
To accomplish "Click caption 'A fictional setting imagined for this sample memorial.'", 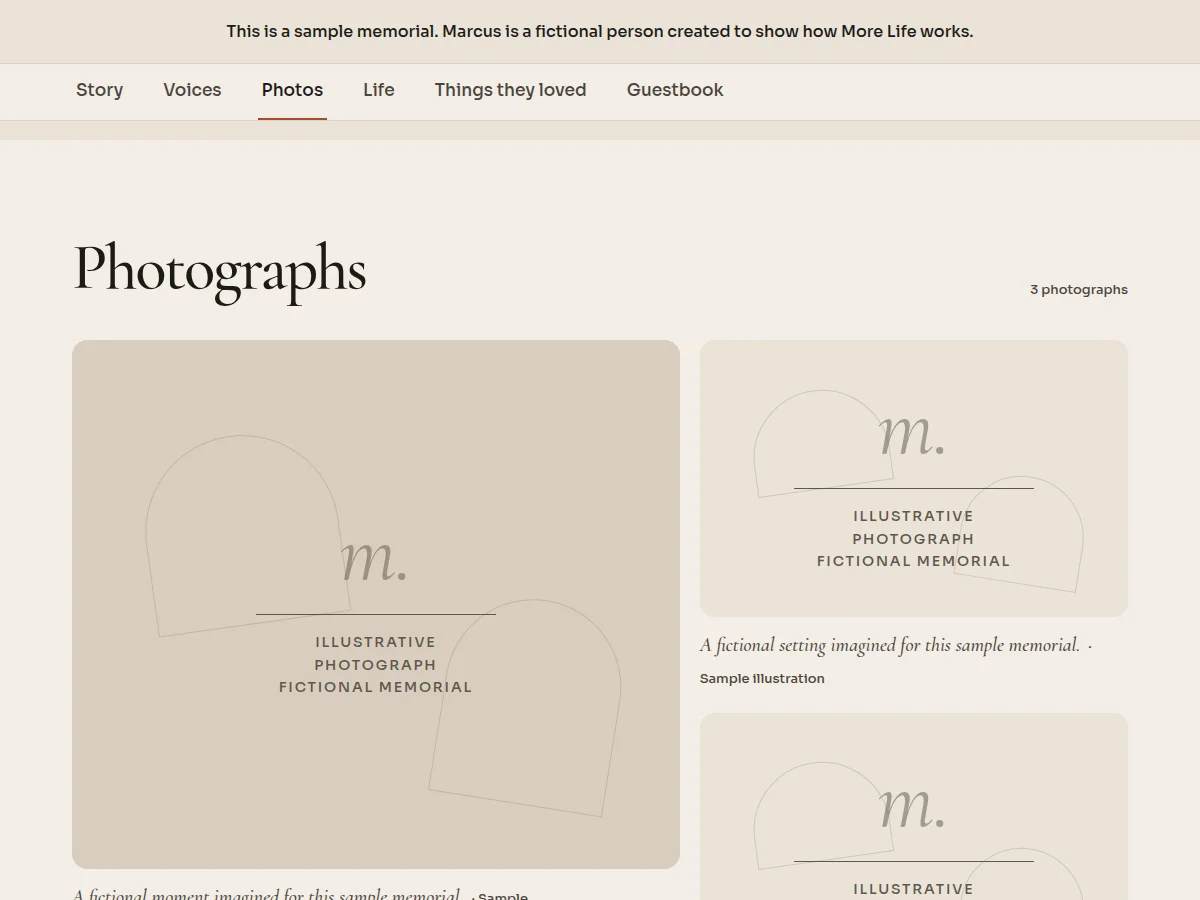I will [x=890, y=645].
